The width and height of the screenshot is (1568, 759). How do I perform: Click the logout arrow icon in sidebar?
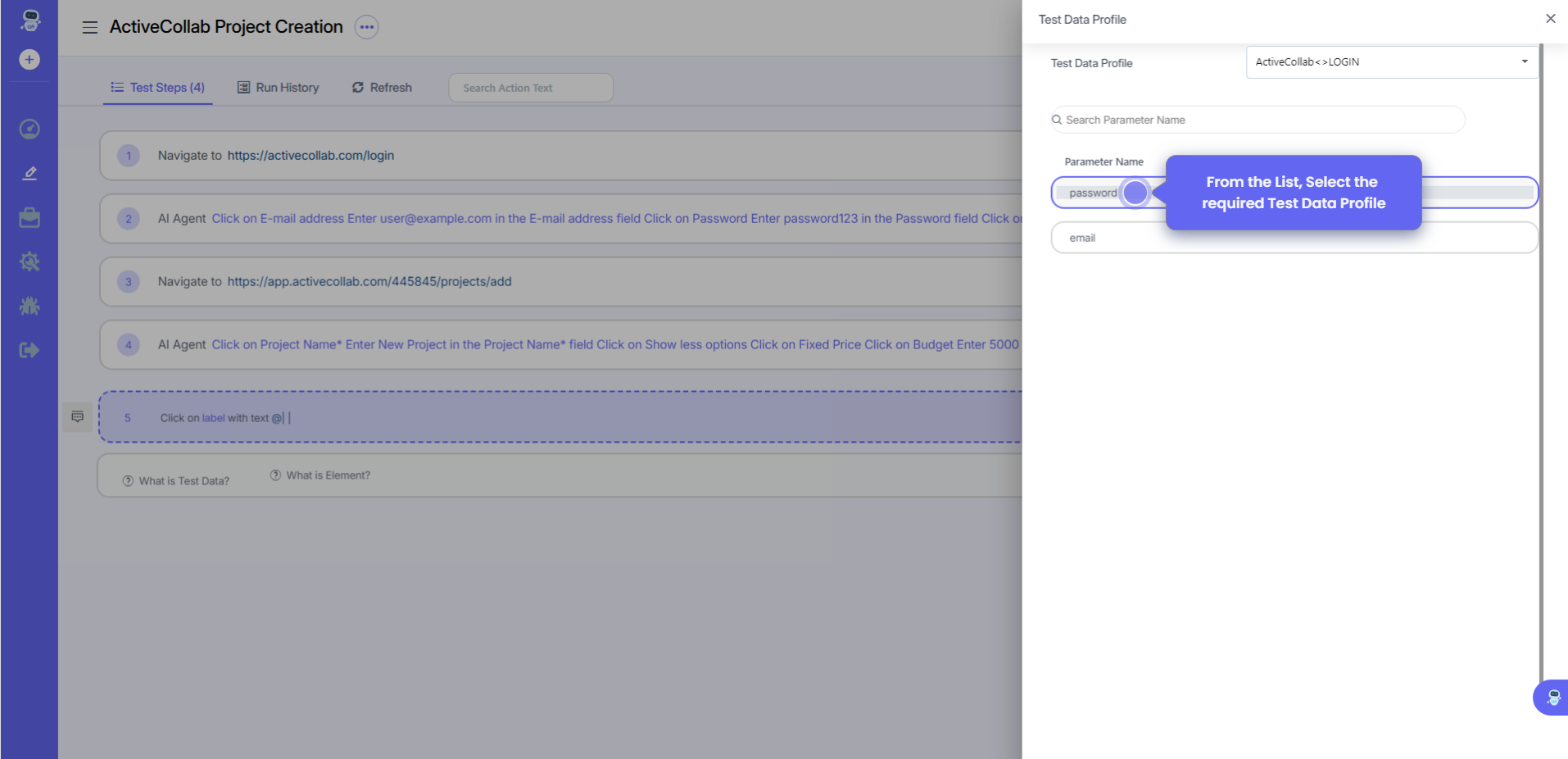(x=29, y=350)
